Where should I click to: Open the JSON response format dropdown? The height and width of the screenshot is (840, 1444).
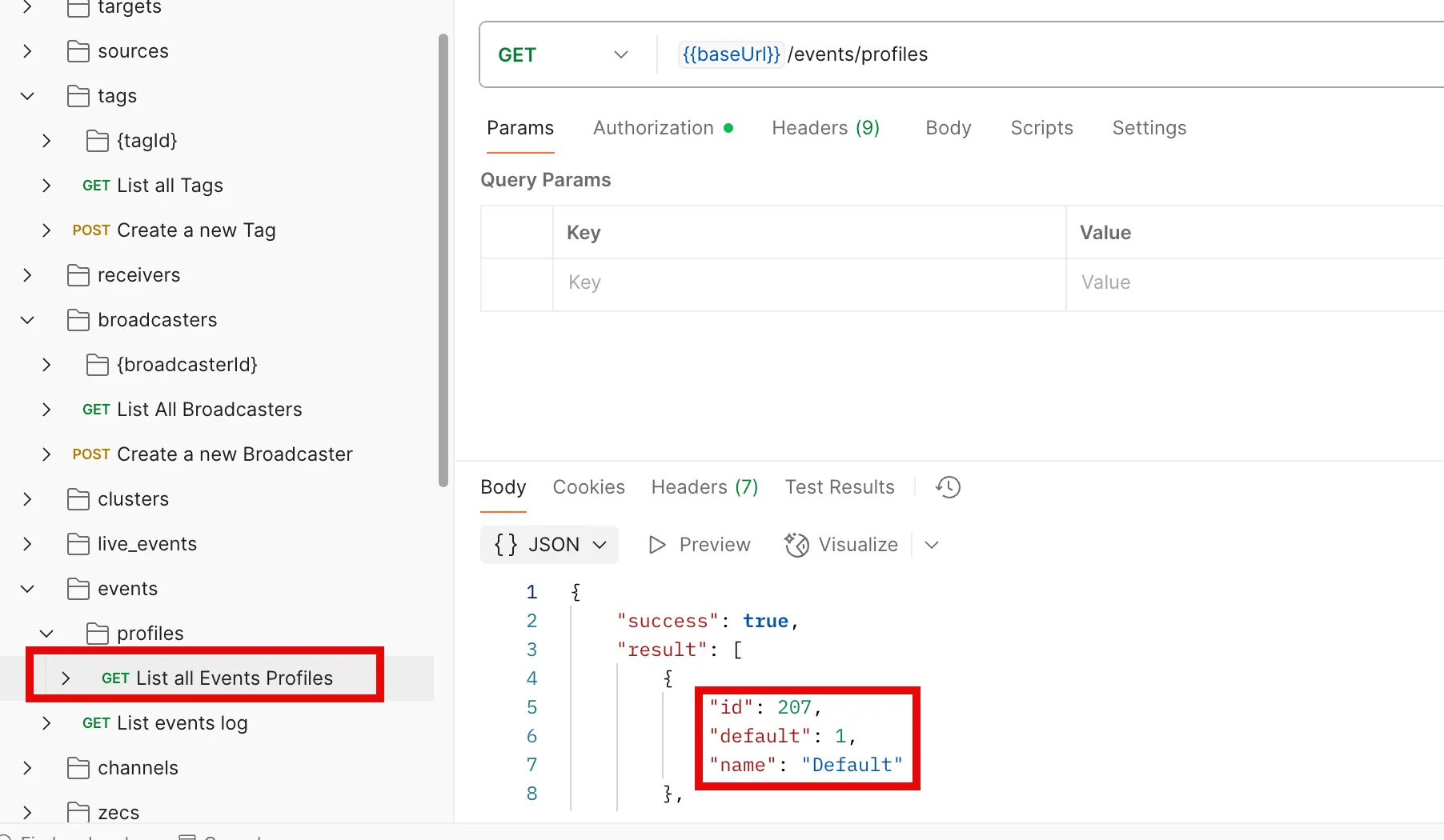coord(550,545)
